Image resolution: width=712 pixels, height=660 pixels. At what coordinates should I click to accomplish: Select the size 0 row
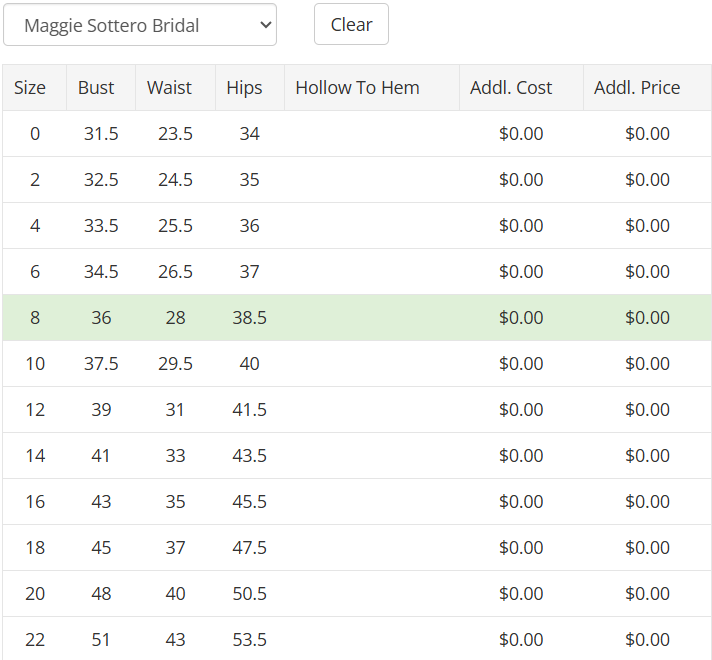point(35,134)
